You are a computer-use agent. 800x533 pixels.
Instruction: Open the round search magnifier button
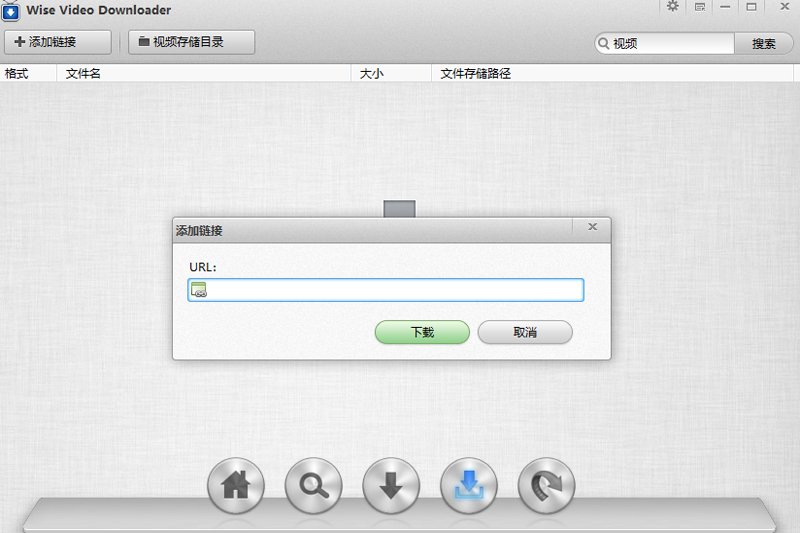(313, 485)
